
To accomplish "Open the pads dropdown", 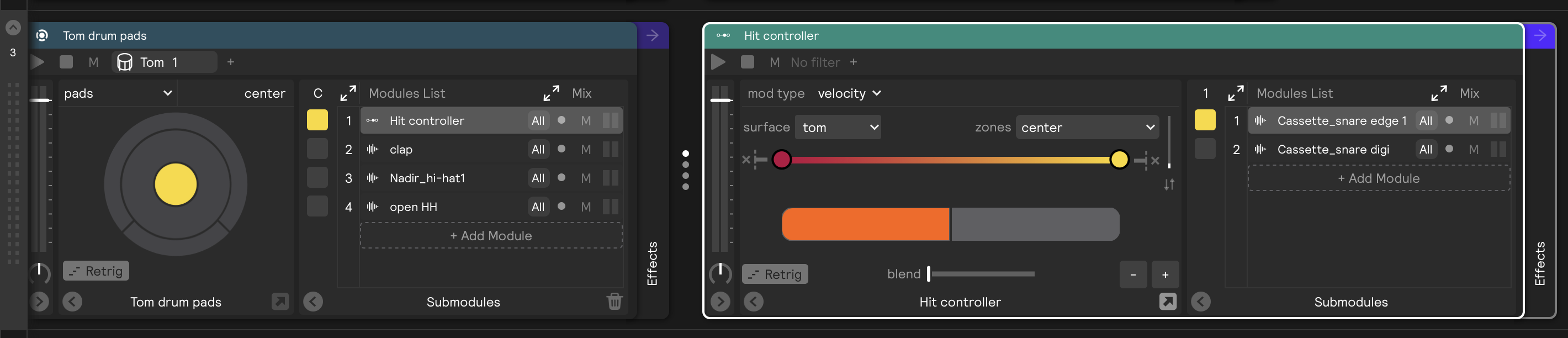I will coord(118,93).
